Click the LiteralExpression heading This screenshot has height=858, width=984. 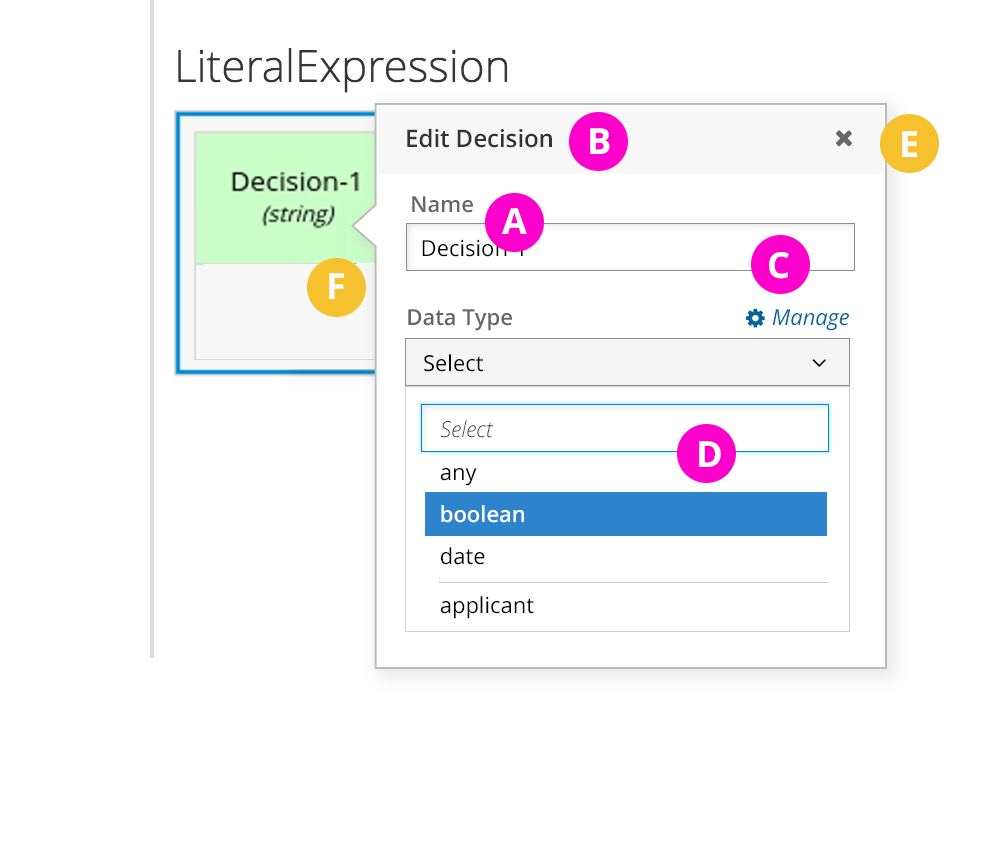tap(342, 67)
